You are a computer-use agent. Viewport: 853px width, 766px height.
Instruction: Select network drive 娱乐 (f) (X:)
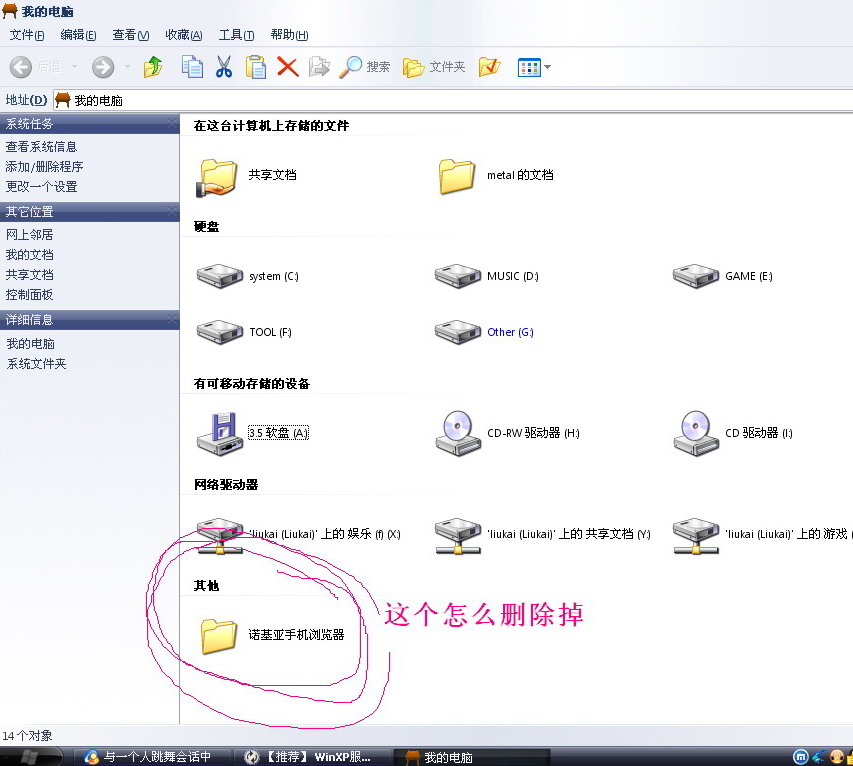(x=219, y=535)
